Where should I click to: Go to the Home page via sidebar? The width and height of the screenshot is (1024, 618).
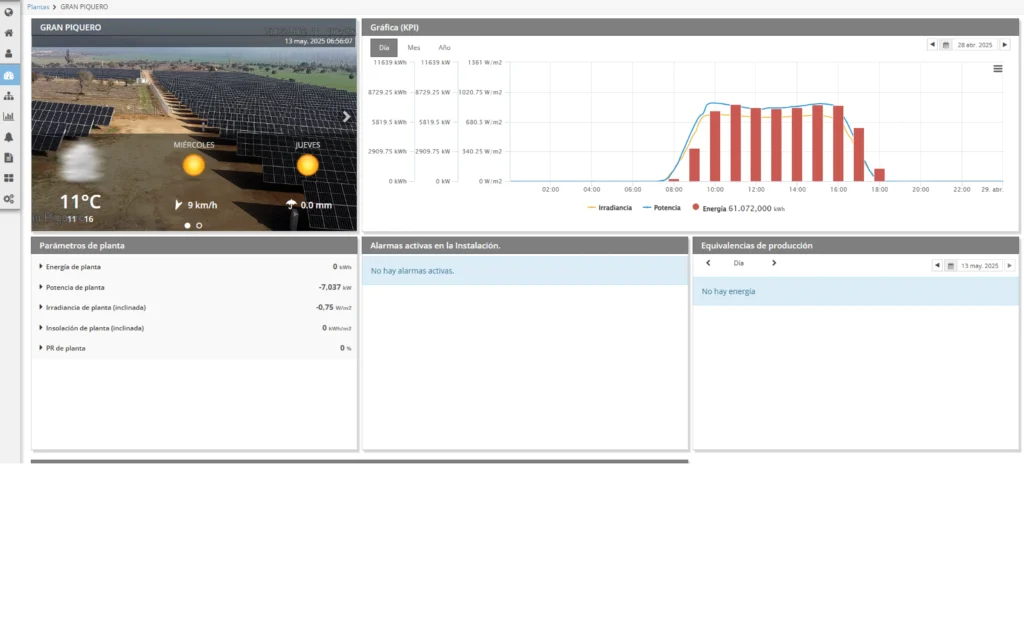tap(9, 33)
